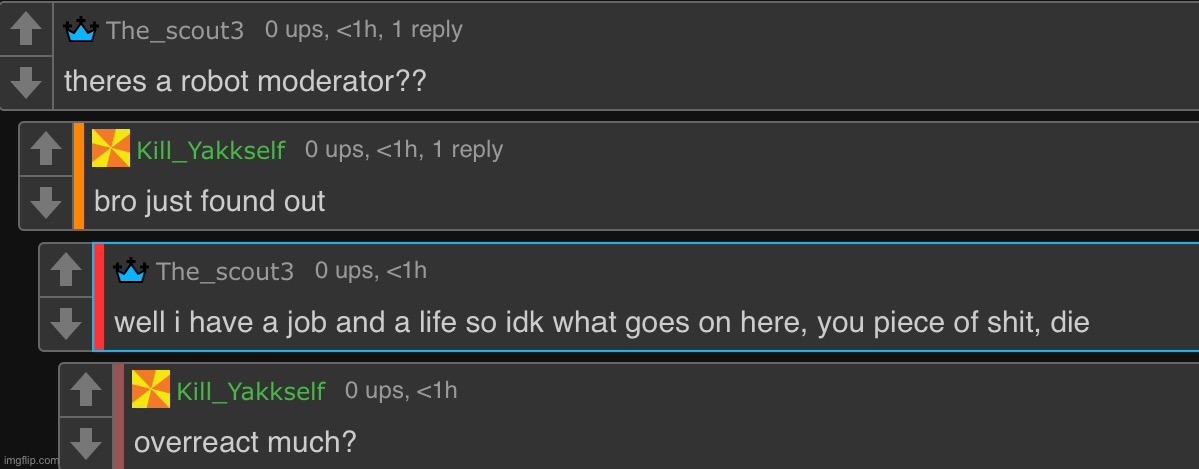Click the crown icon in third comment
This screenshot has width=1199, height=469.
tap(131, 270)
